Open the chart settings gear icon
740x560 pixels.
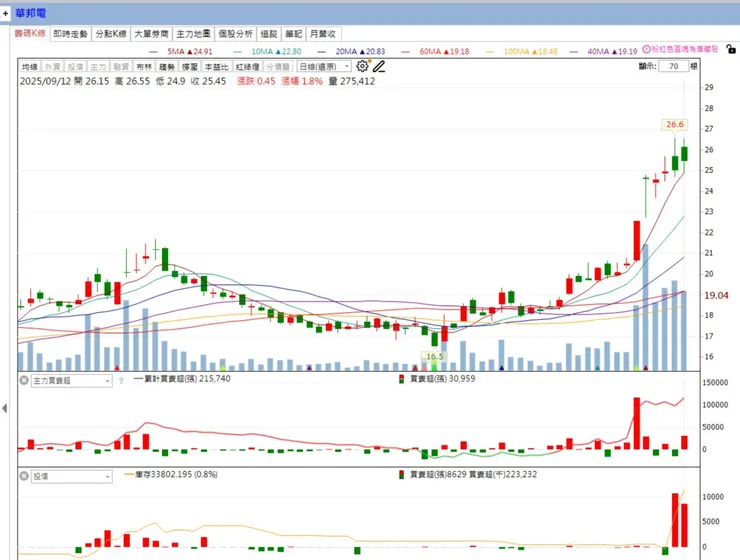point(362,67)
